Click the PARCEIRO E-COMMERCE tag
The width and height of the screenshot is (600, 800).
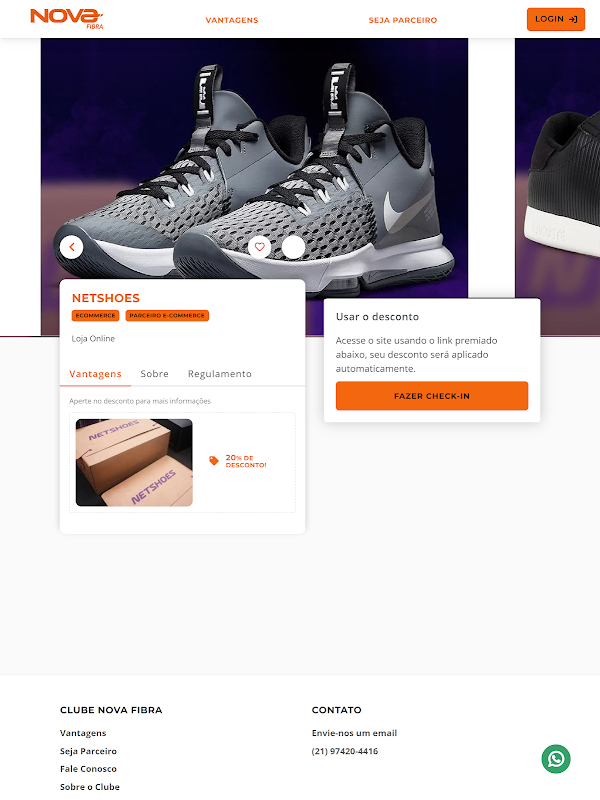[x=167, y=316]
